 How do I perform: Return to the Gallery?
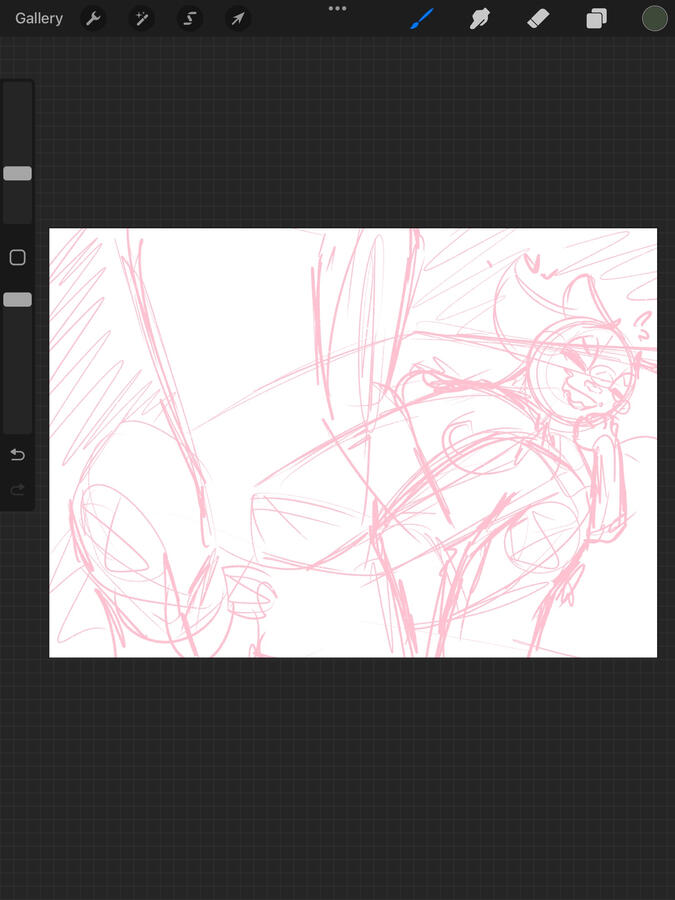point(38,18)
